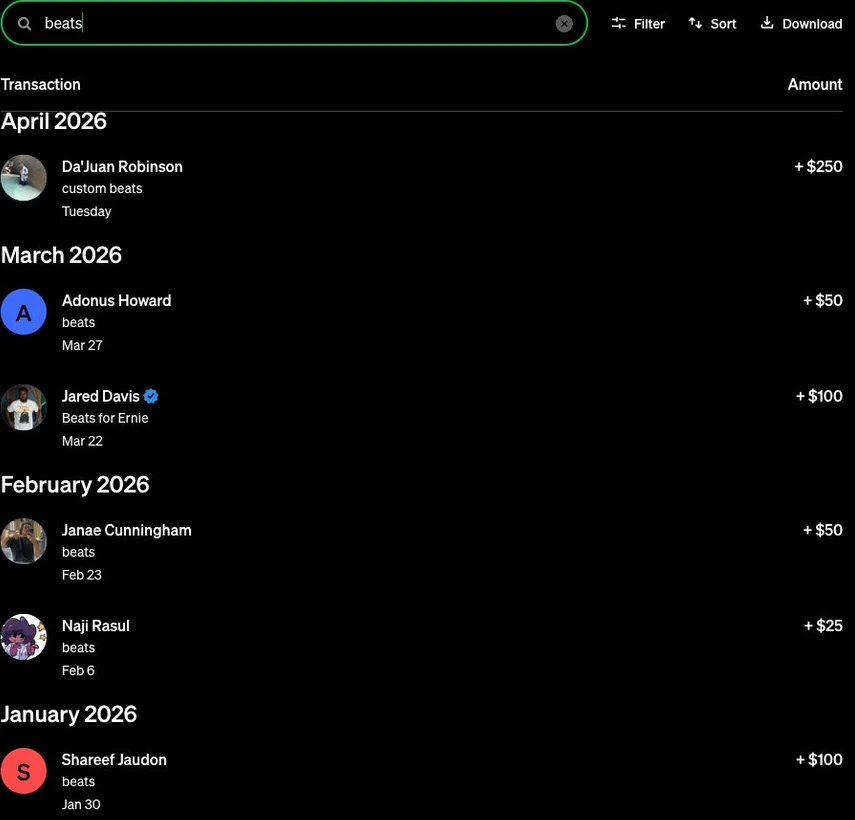Screen dimensions: 855x820
Task: Click the Jan 30 date
Action: [81, 805]
